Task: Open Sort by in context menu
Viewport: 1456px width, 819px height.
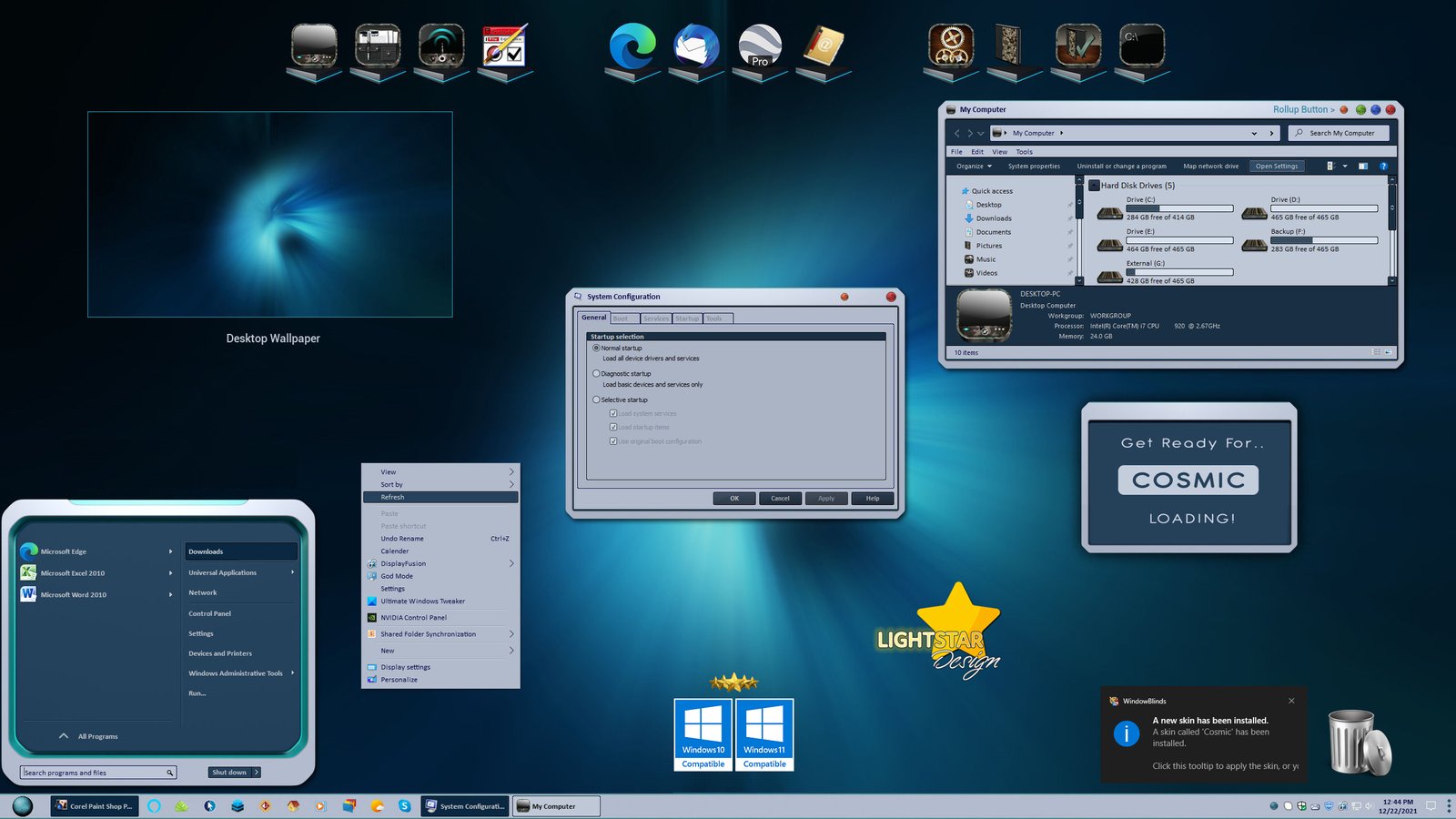Action: click(x=440, y=484)
